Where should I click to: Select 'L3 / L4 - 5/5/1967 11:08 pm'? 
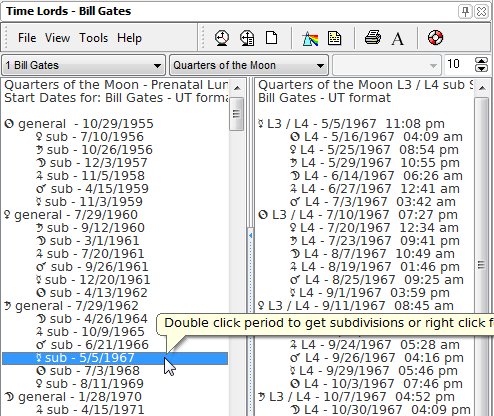(x=352, y=124)
